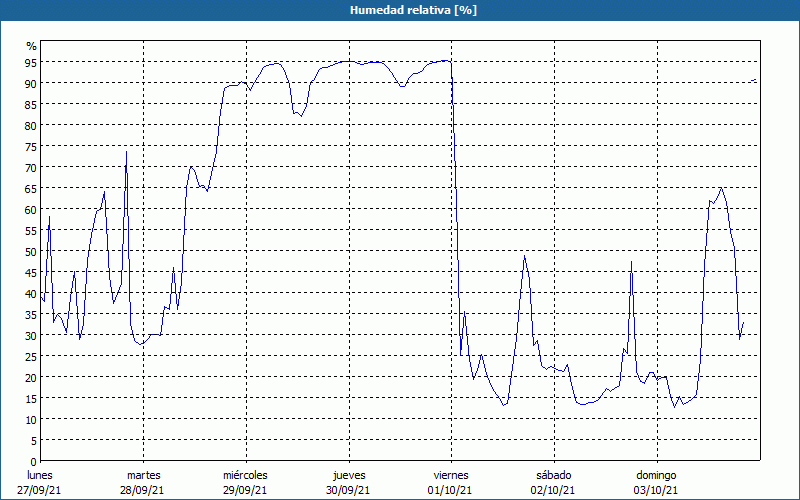Viewport: 800px width, 500px height.
Task: Select the y-axis value '80'
Action: 31,125
